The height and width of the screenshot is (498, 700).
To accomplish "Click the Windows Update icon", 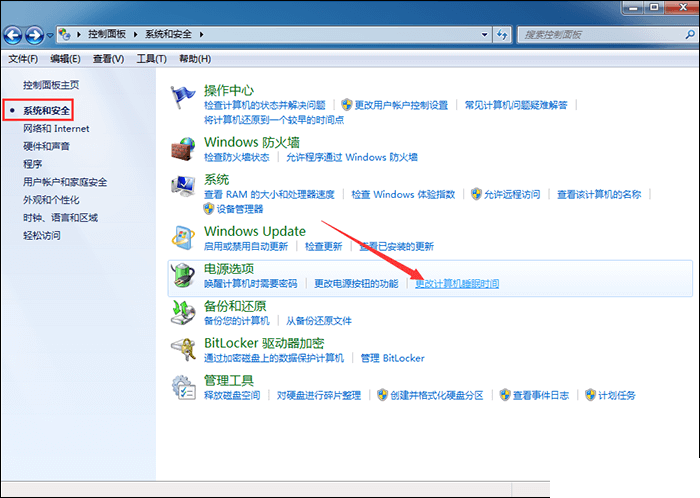I will click(x=183, y=238).
